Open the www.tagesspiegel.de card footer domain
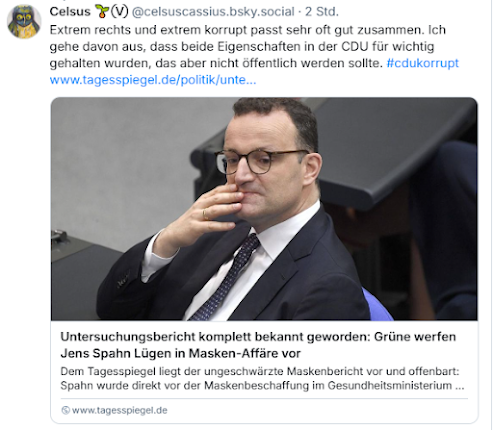The width and height of the screenshot is (493, 430). coord(120,410)
